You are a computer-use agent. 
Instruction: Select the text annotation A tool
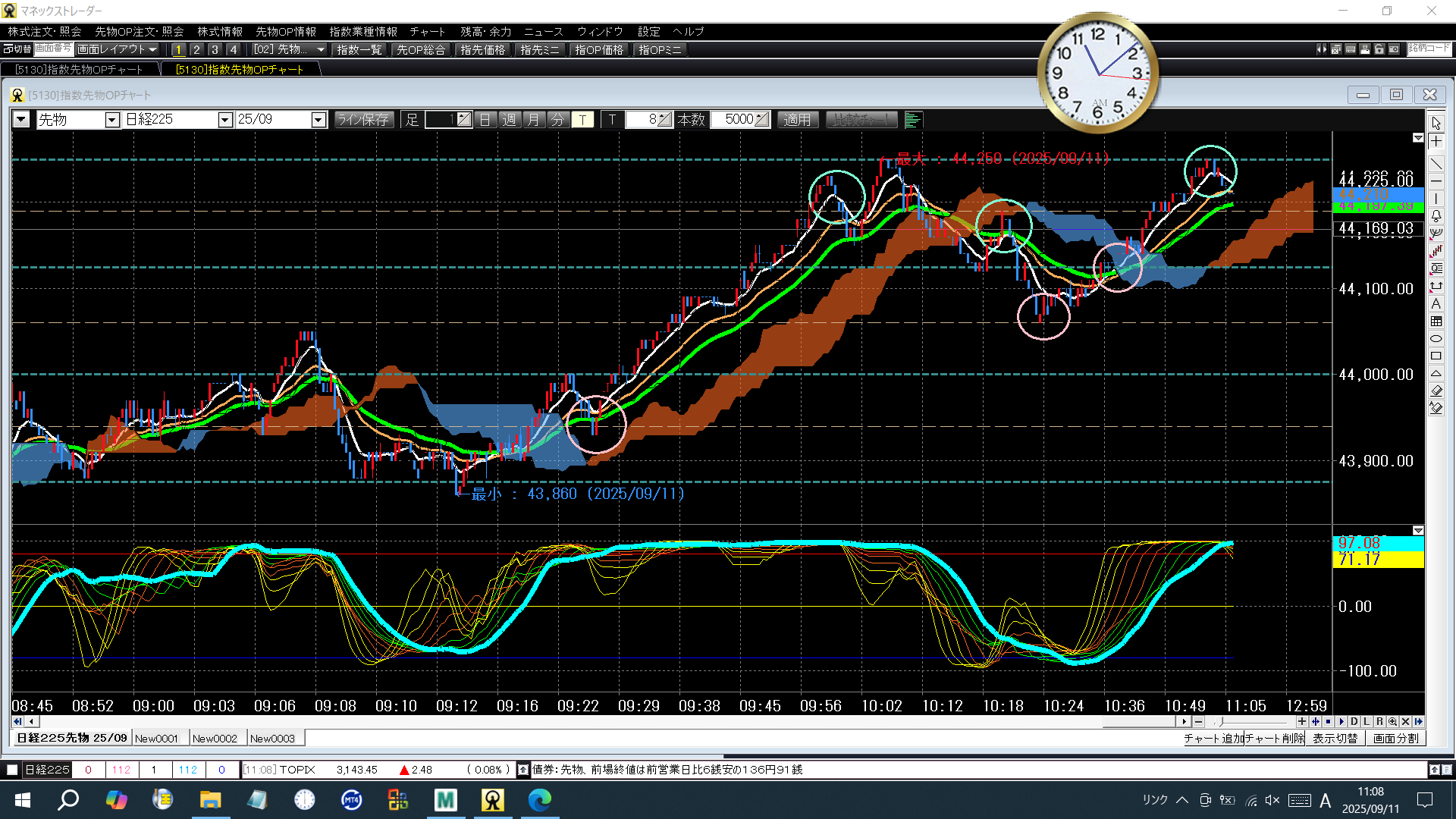pos(1436,304)
